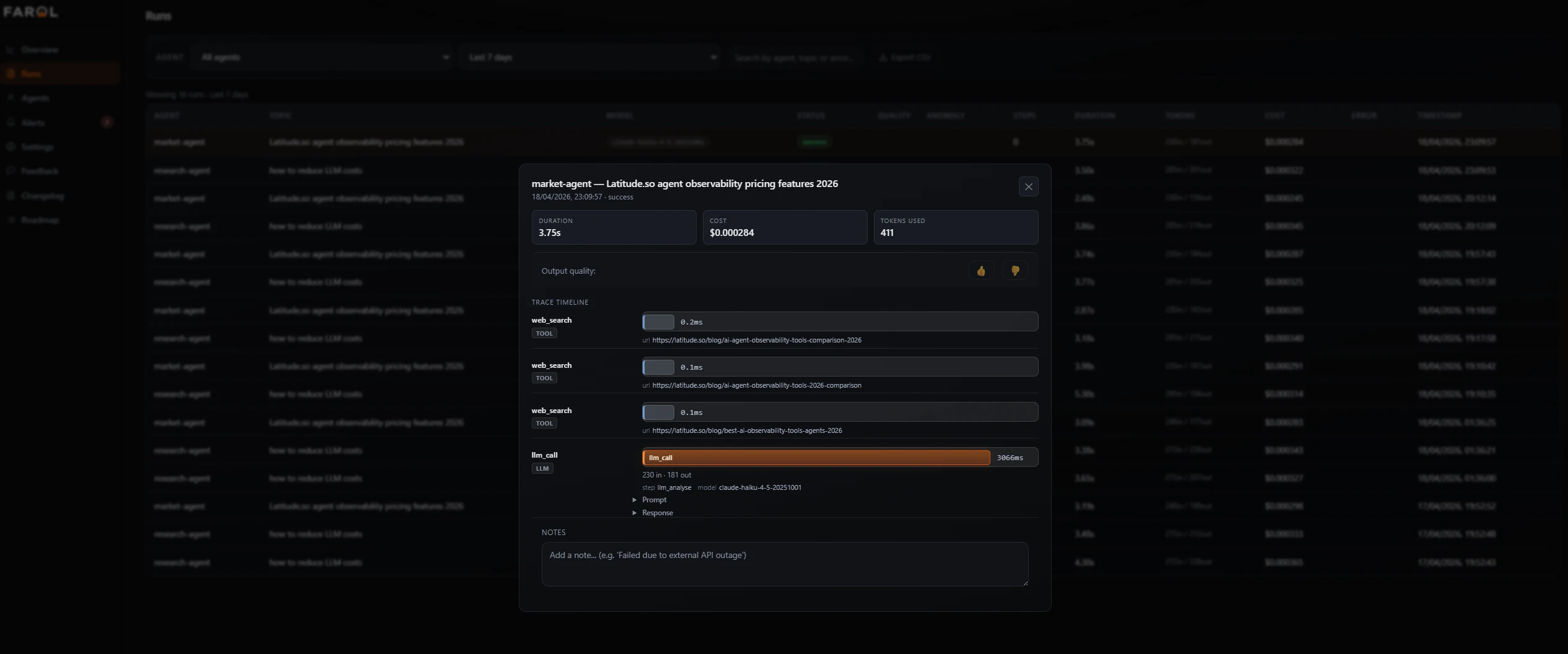This screenshot has width=1568, height=654.
Task: Open the Feedback page in the sidebar
Action: (60, 171)
